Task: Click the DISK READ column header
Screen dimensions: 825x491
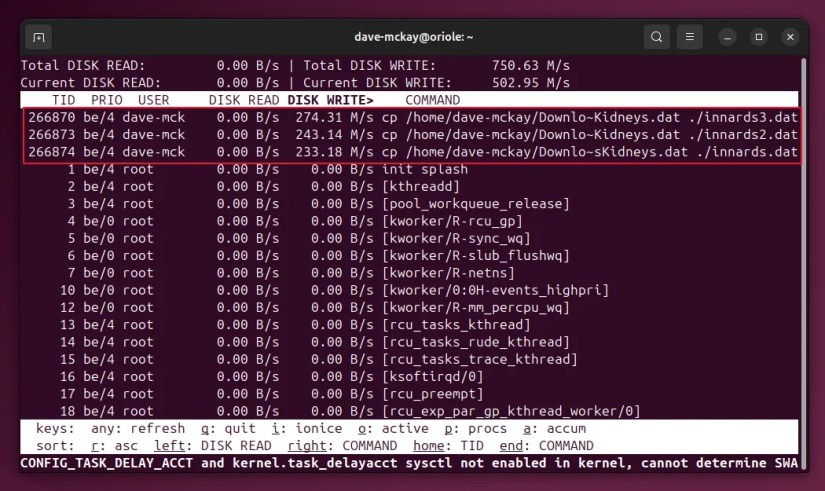Action: (x=244, y=100)
